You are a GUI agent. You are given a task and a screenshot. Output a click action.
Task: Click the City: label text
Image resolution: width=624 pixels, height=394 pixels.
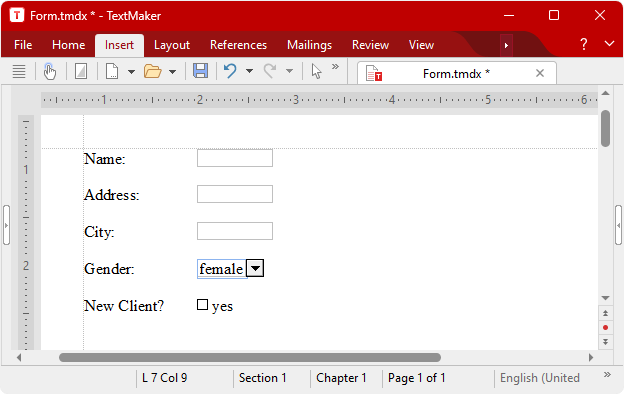(x=99, y=232)
